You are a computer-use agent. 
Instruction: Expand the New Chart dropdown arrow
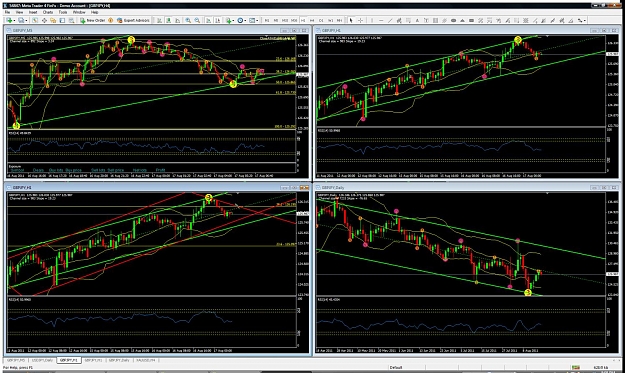14,20
